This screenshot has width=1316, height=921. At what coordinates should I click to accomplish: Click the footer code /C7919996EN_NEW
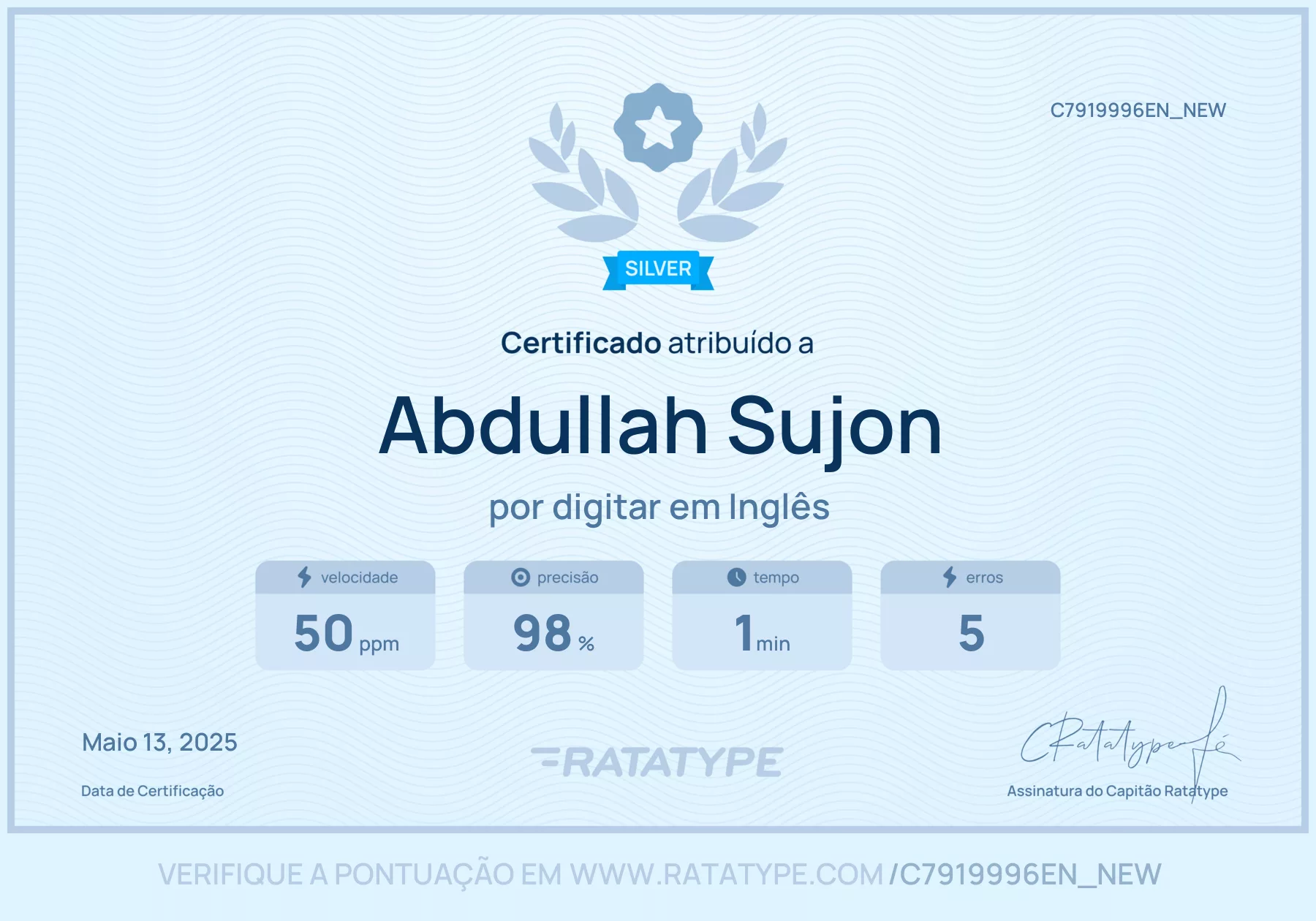pos(1025,874)
